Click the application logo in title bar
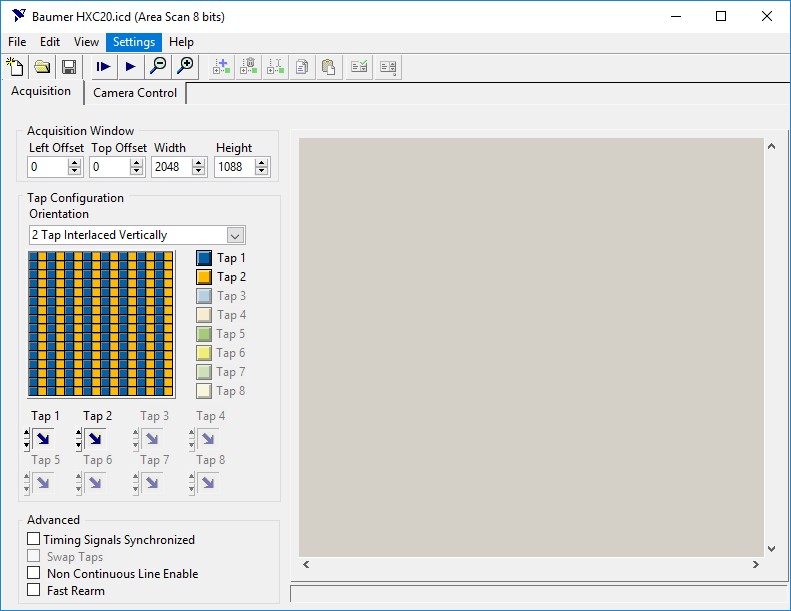Screen dimensions: 791x611 point(19,16)
